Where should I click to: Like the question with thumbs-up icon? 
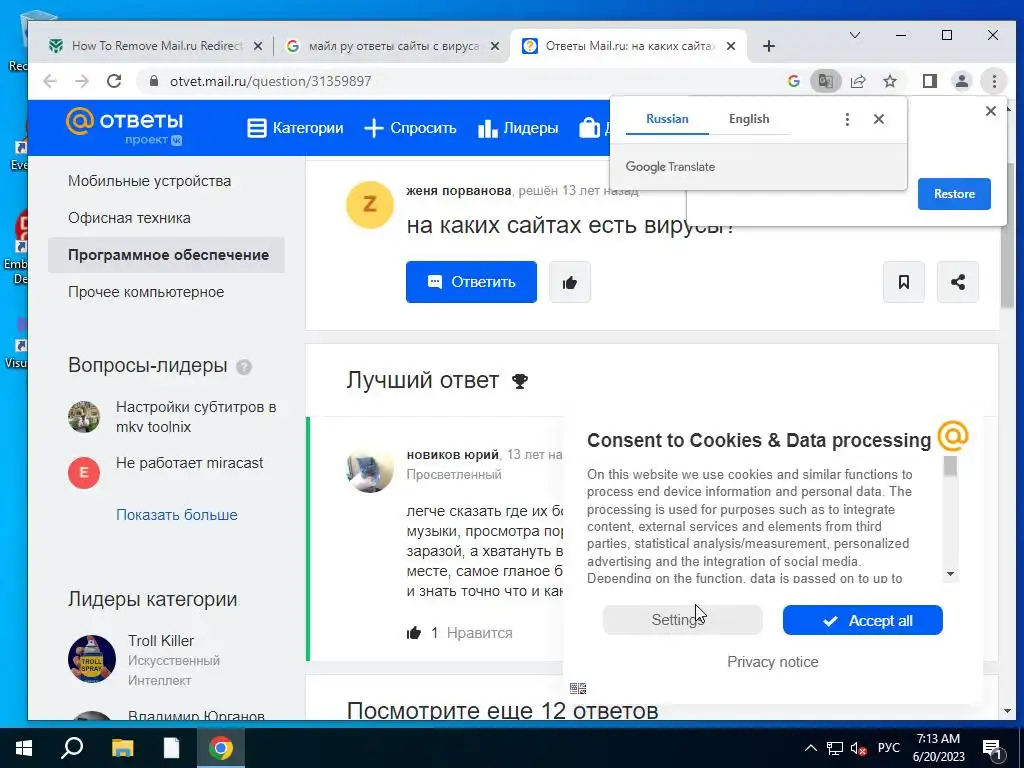tap(569, 282)
